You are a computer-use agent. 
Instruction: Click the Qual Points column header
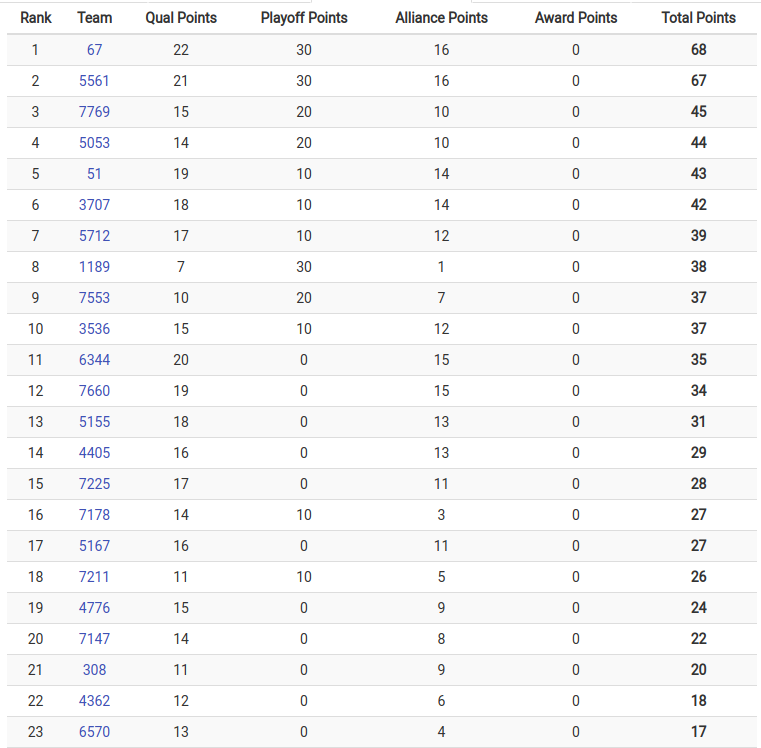[181, 18]
